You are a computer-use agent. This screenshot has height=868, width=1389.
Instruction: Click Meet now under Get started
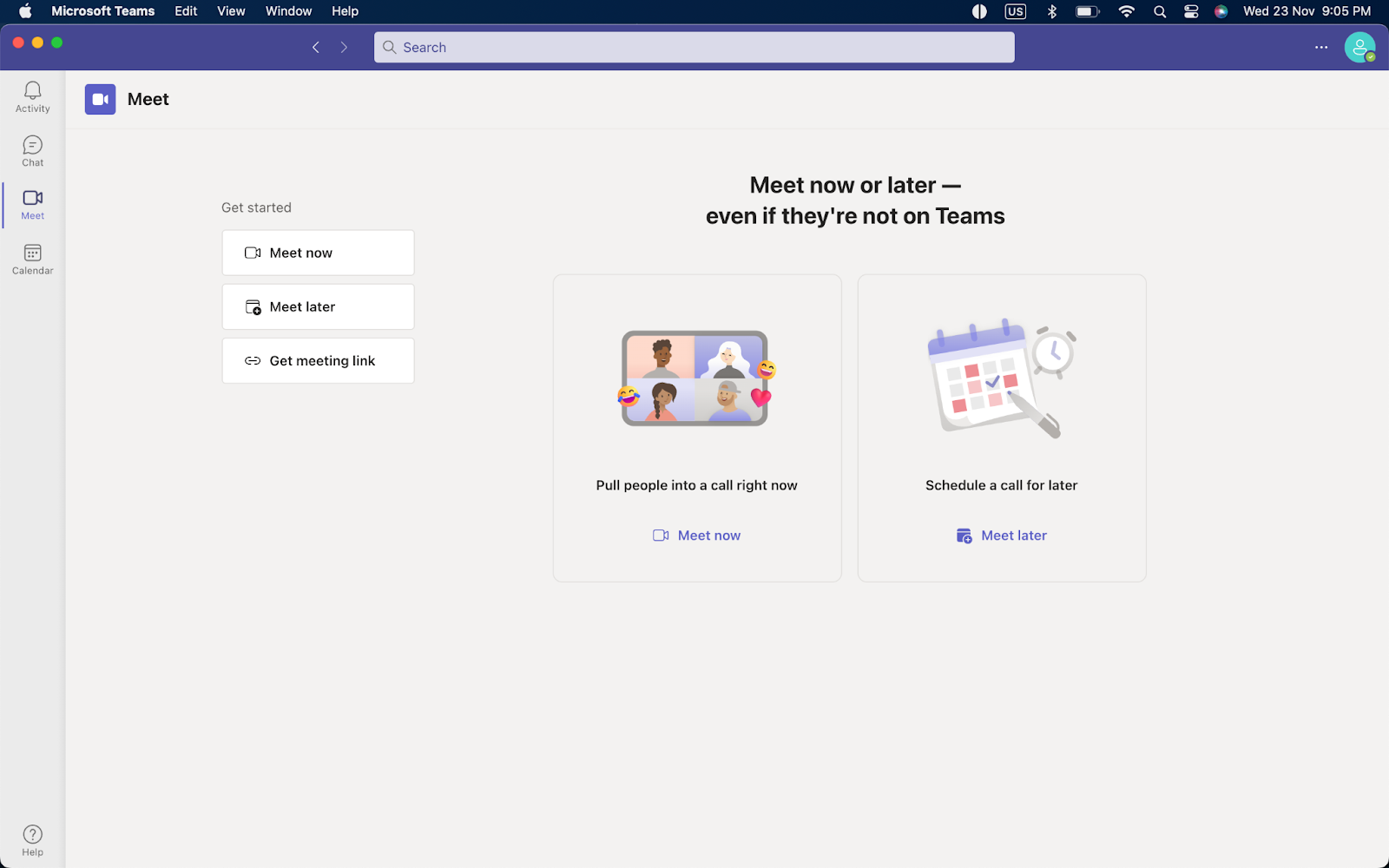(x=318, y=253)
